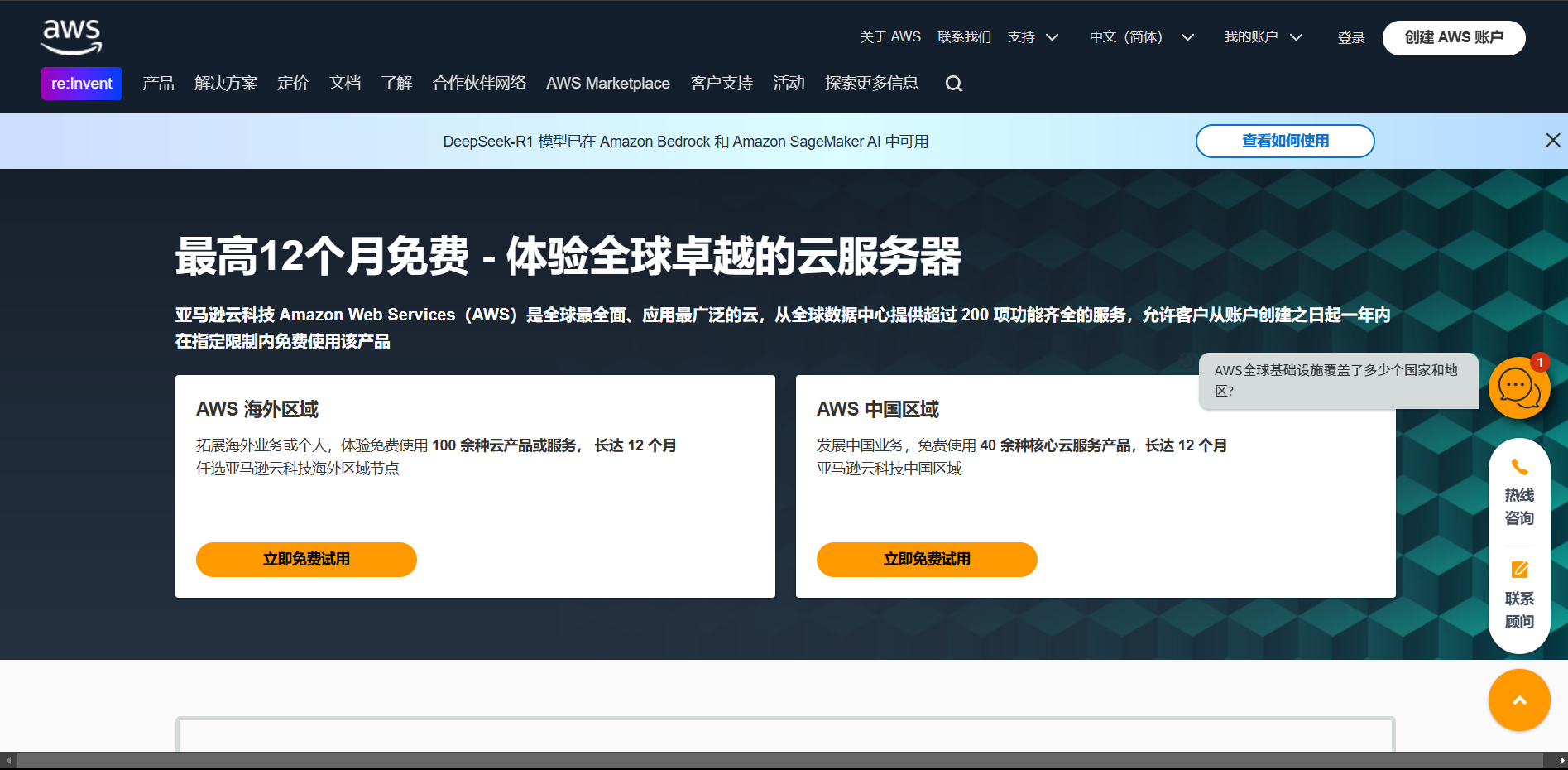Open the 产品 menu
Screen dimensions: 1568x770
pyautogui.click(x=158, y=84)
